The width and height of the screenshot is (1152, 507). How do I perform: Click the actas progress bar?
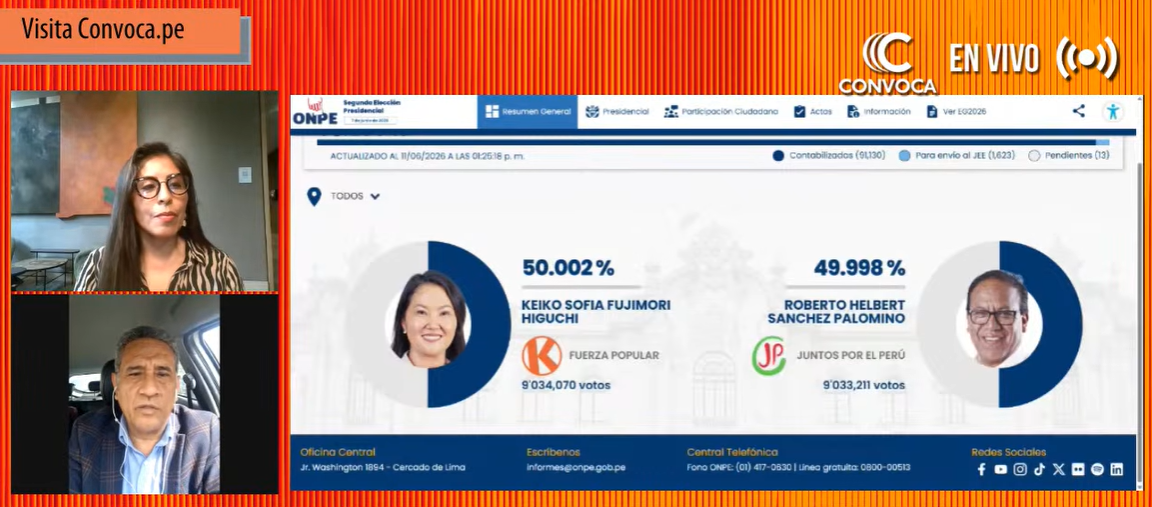point(713,142)
